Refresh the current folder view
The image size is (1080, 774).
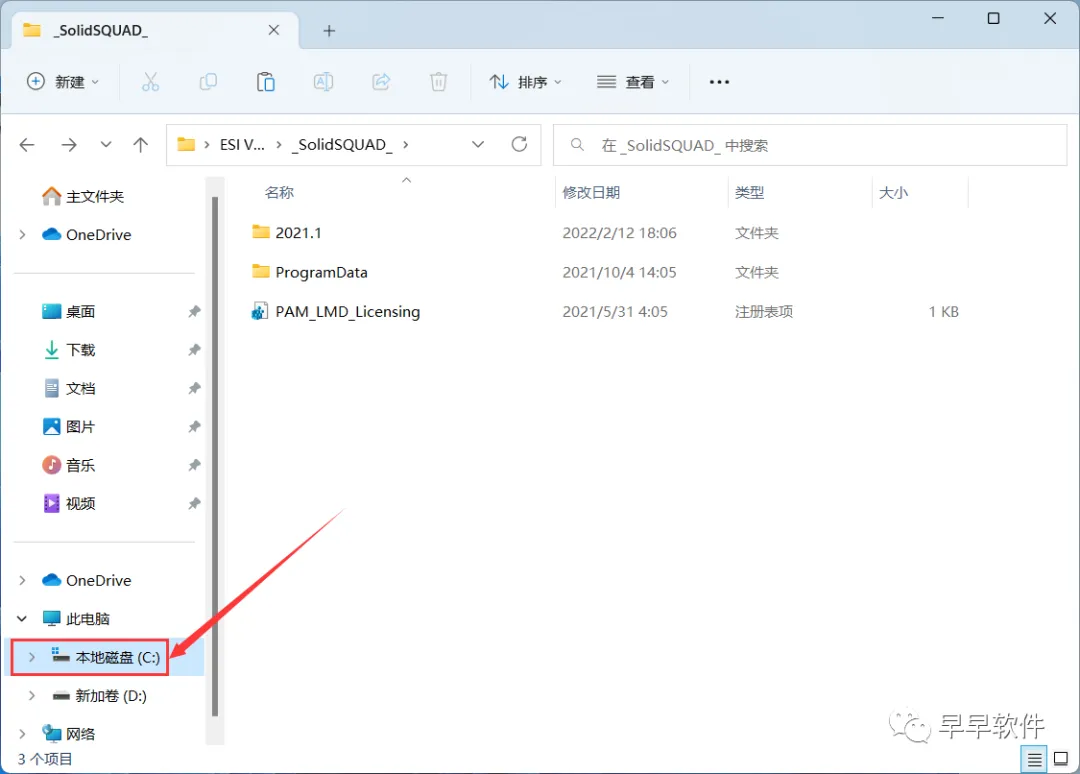pyautogui.click(x=519, y=144)
